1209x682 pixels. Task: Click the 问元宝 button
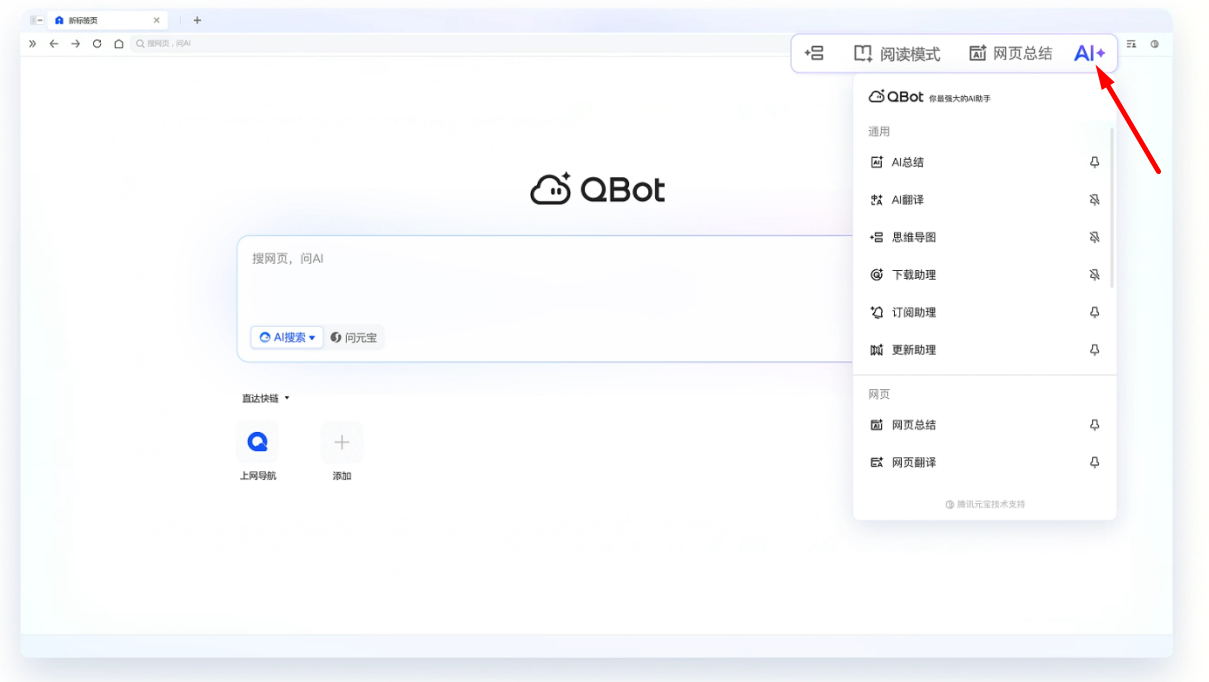(x=355, y=337)
